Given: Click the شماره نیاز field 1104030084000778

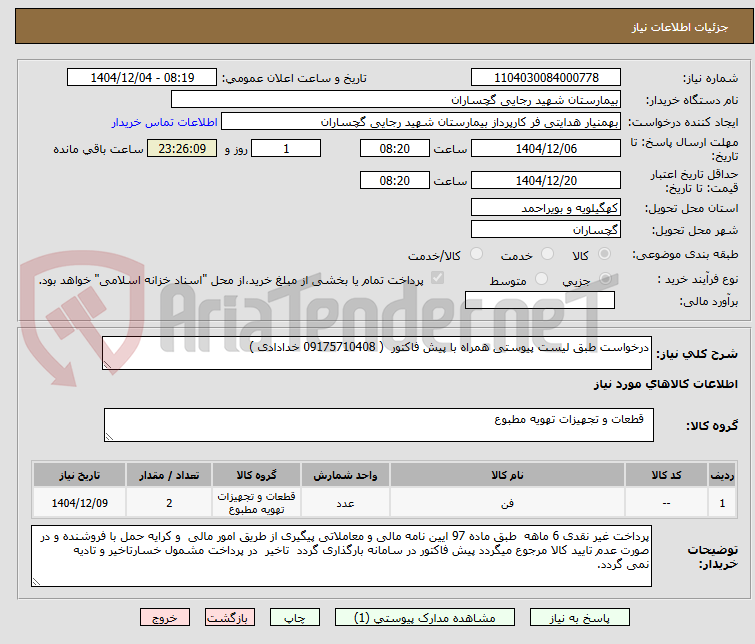Looking at the screenshot, I should [546, 78].
